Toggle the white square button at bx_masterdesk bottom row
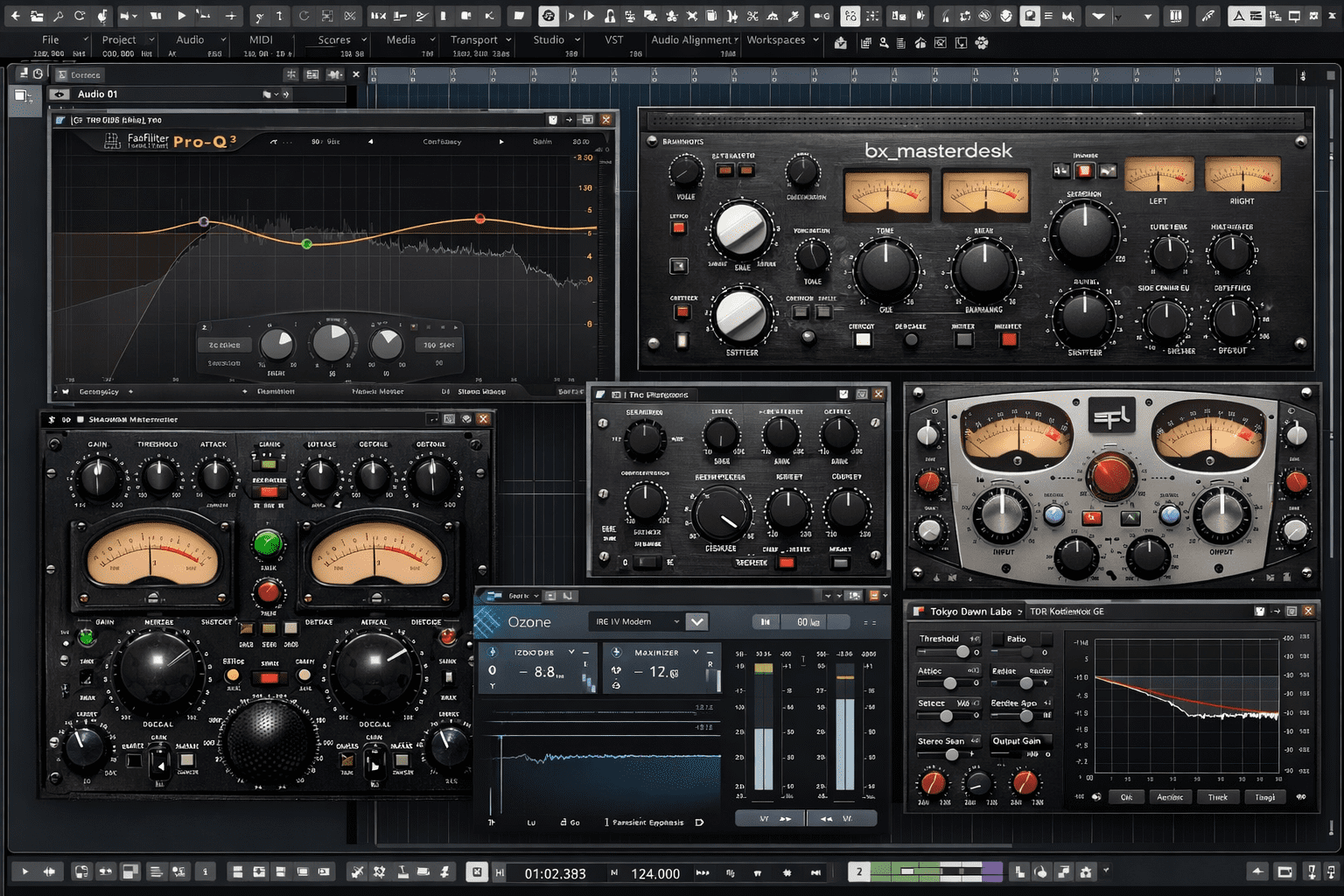 [x=863, y=339]
